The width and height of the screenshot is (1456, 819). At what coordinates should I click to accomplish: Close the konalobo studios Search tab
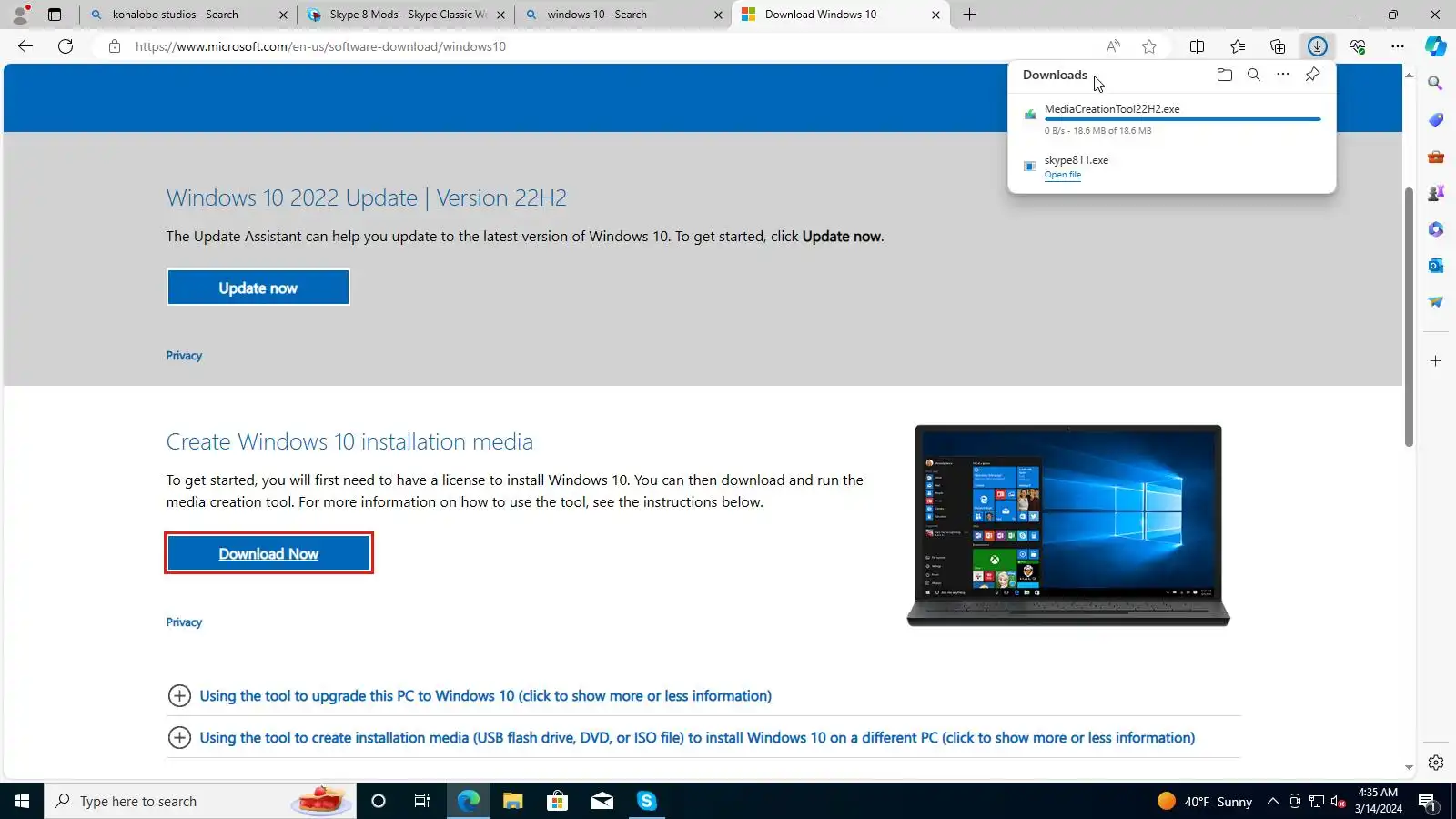pyautogui.click(x=283, y=15)
